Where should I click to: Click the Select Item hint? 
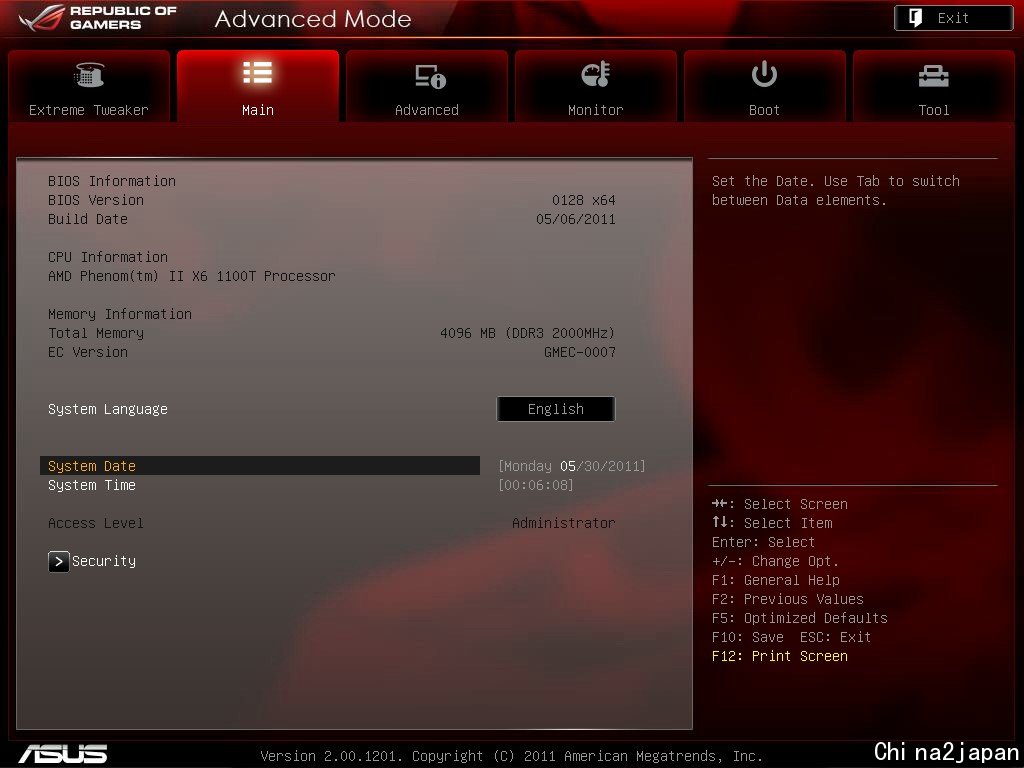coord(772,523)
